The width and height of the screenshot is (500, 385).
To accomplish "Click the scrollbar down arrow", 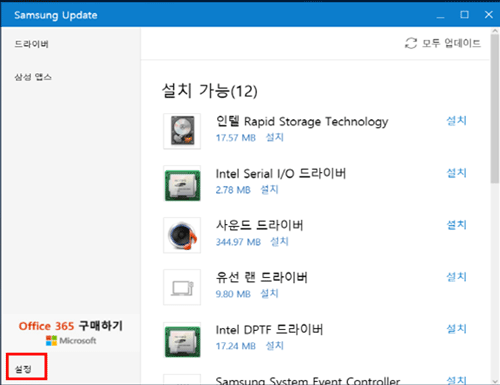I will (495, 381).
